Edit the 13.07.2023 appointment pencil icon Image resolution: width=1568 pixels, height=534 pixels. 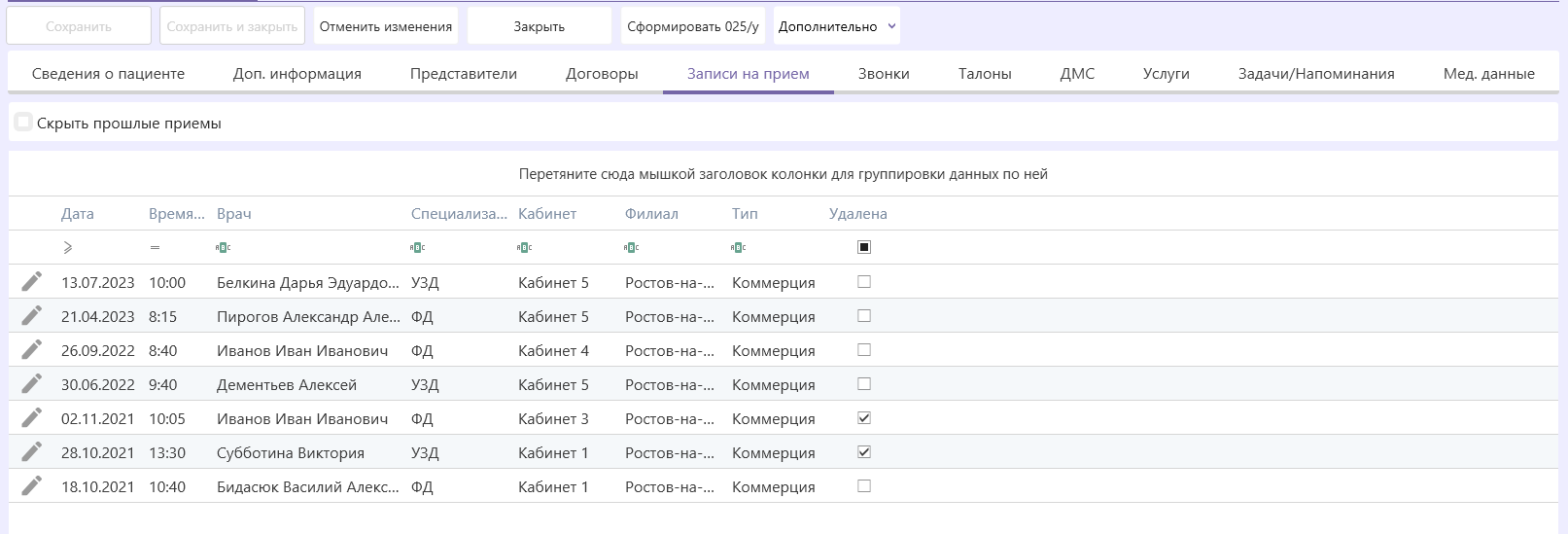pos(32,282)
